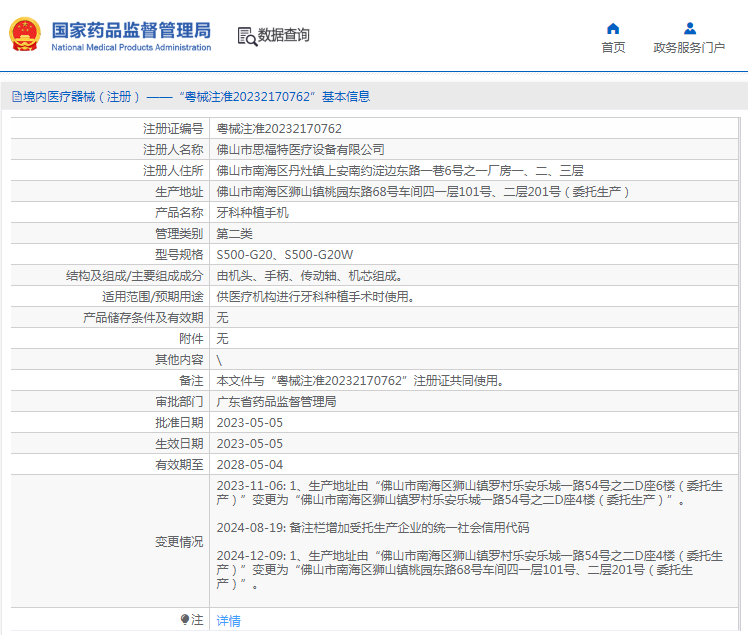Viewport: 748px width, 635px height.
Task: Select the 备注 remark text
Action: coord(360,380)
